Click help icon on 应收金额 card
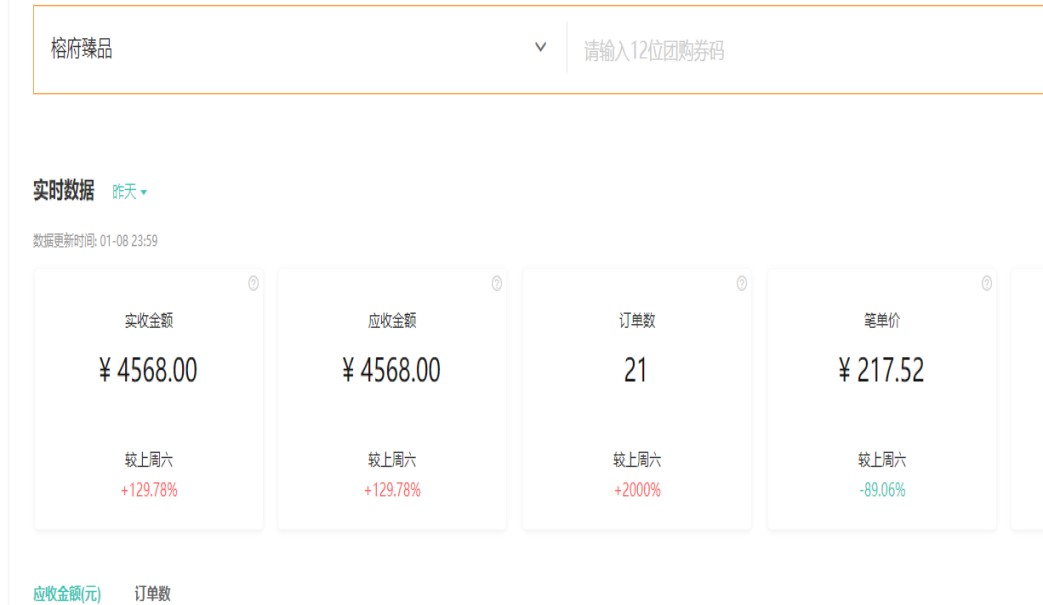Screen dimensions: 1043x605 coord(497,284)
